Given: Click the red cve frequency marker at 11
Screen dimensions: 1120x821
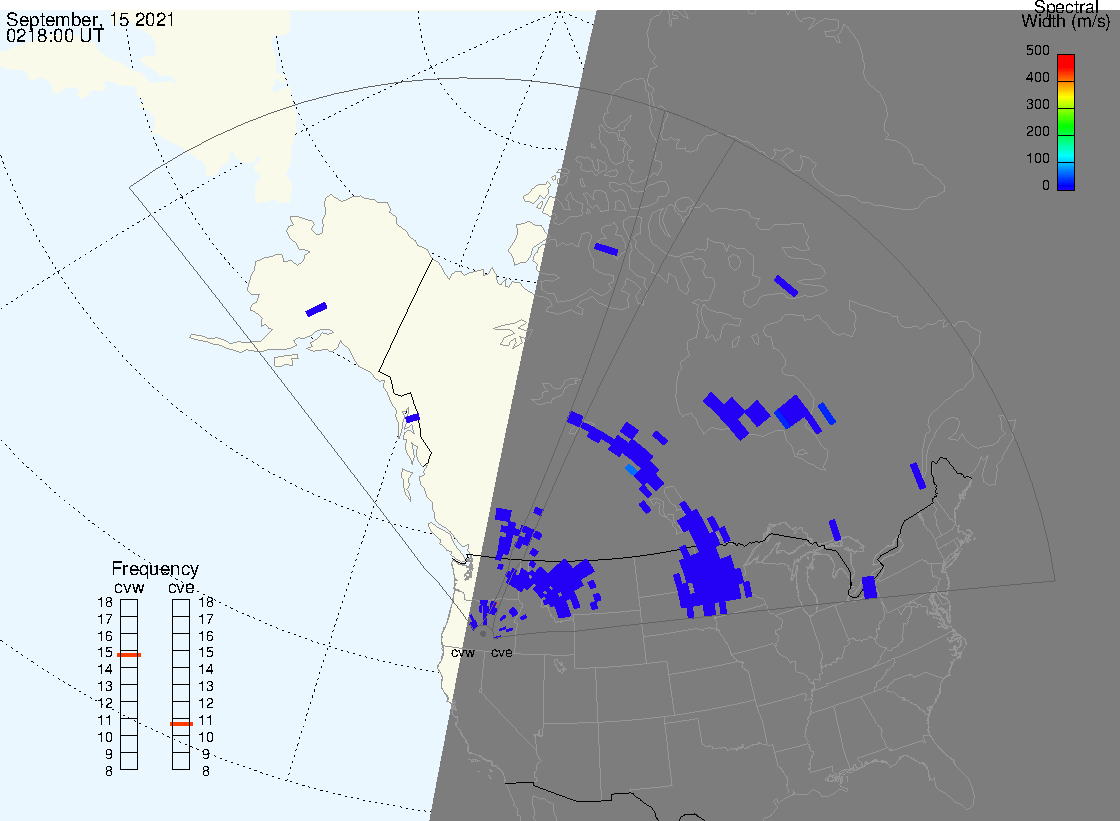Looking at the screenshot, I should (181, 724).
